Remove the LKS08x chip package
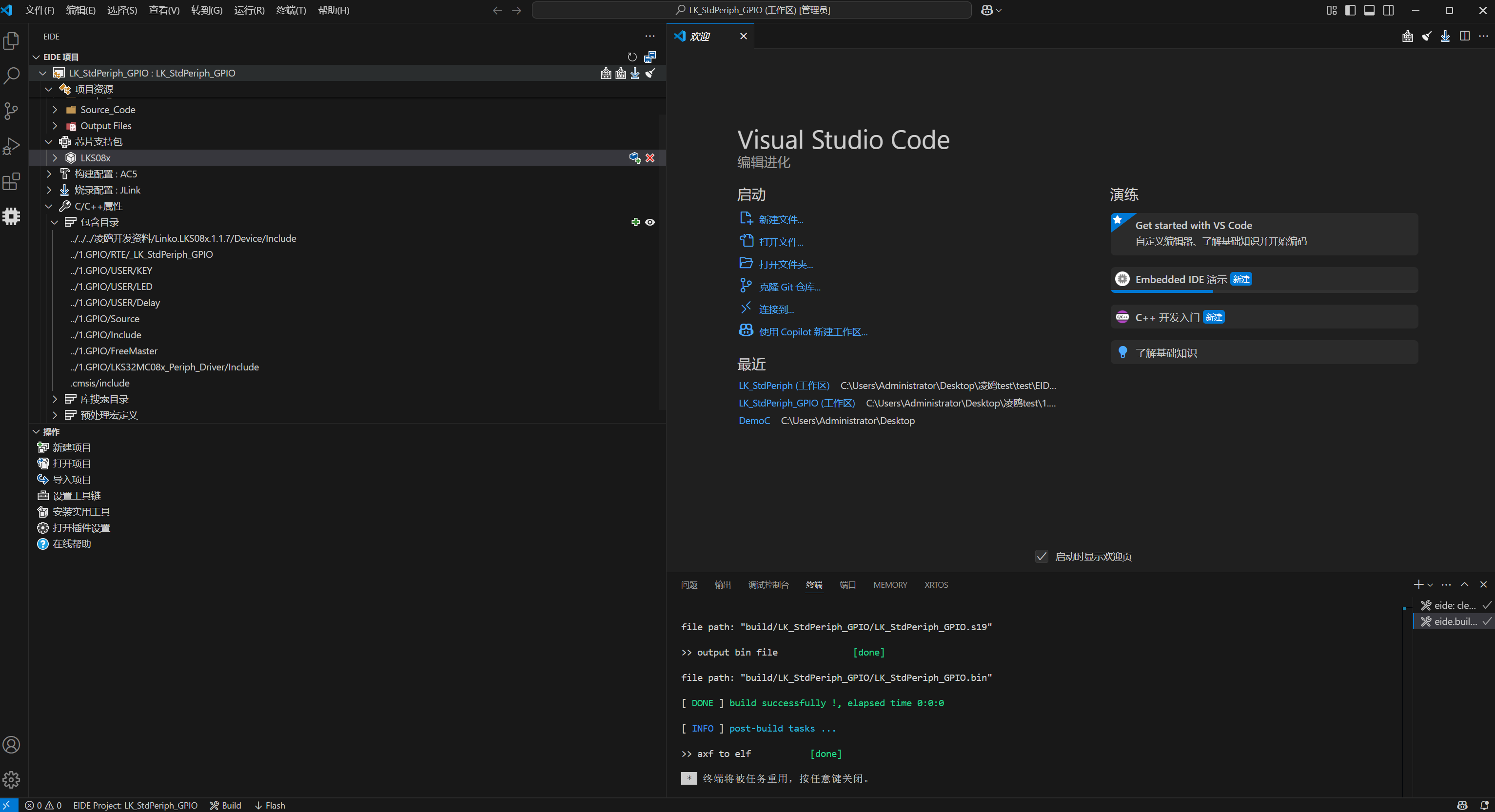 pos(650,158)
